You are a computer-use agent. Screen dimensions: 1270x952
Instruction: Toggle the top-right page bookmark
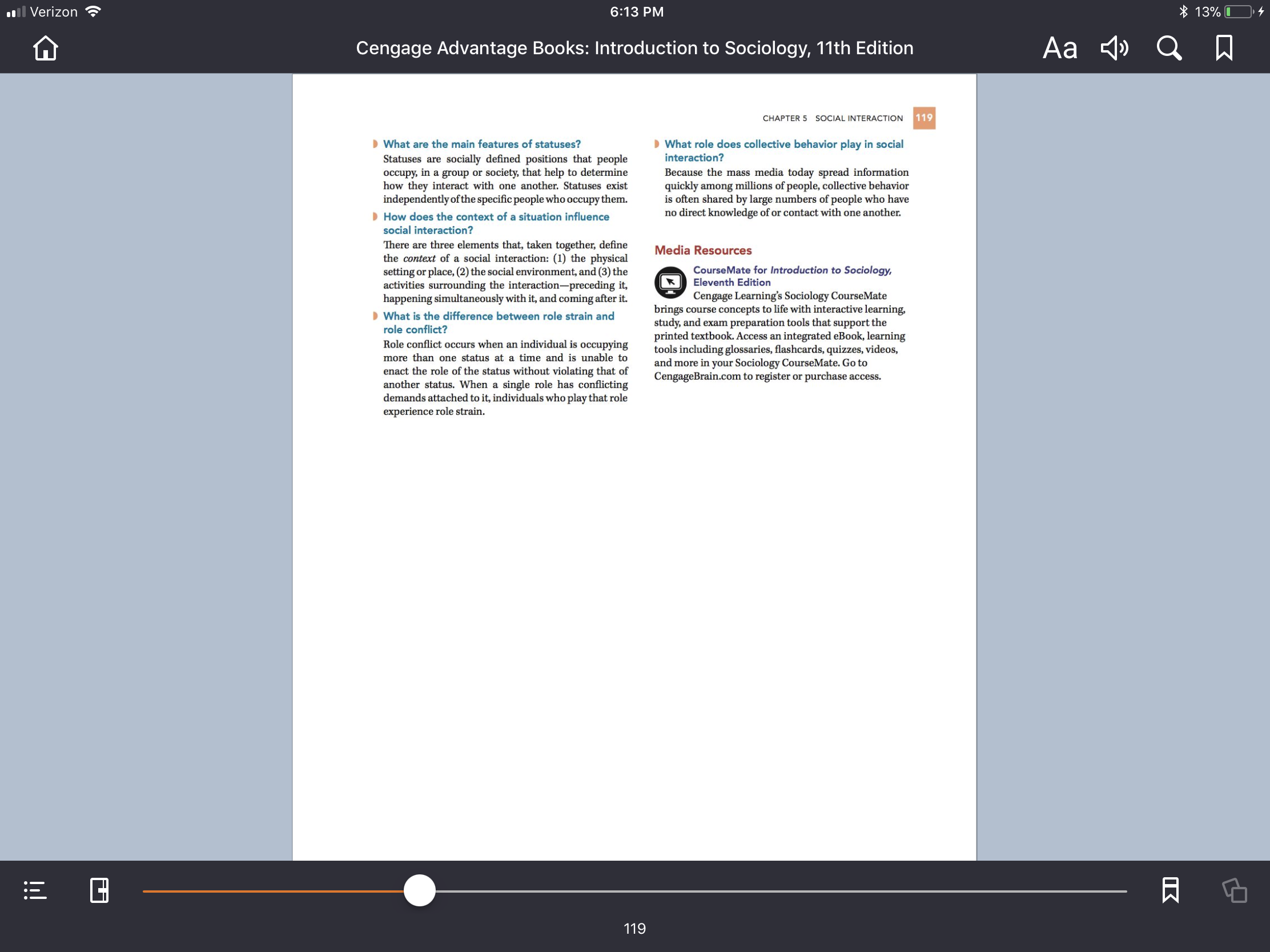[x=1224, y=48]
